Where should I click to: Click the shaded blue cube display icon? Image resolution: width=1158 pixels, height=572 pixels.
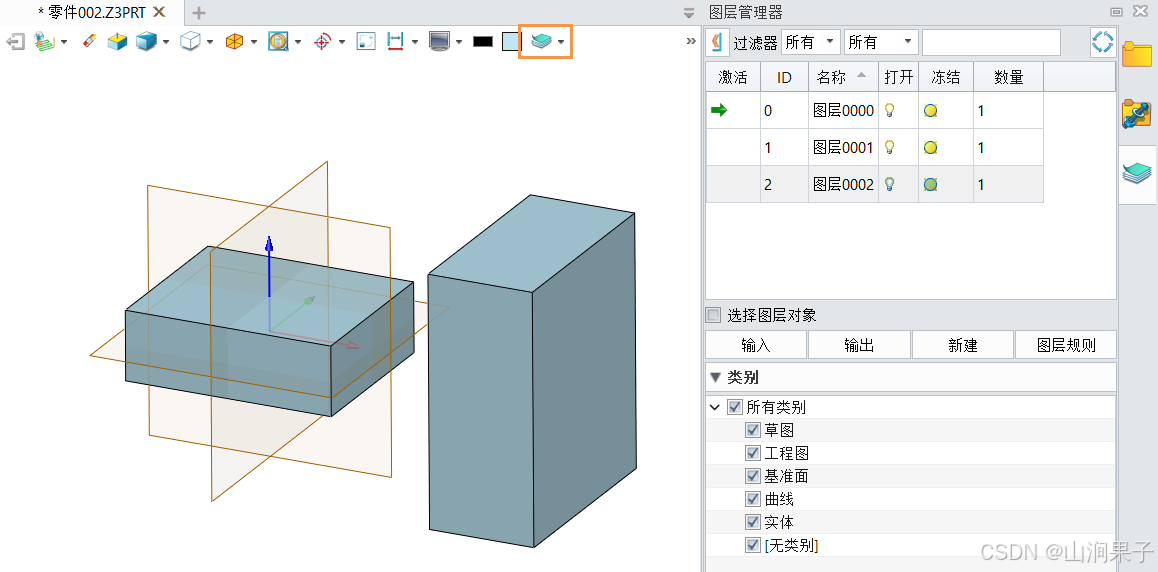coord(147,41)
